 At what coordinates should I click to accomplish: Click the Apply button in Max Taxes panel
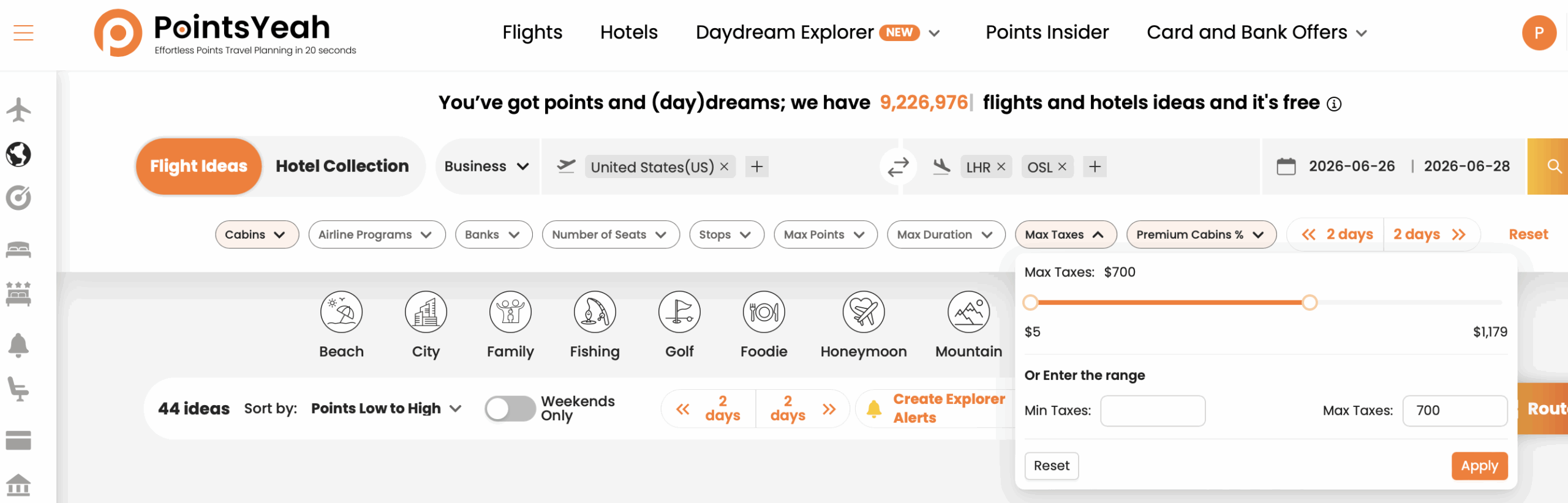click(1479, 466)
